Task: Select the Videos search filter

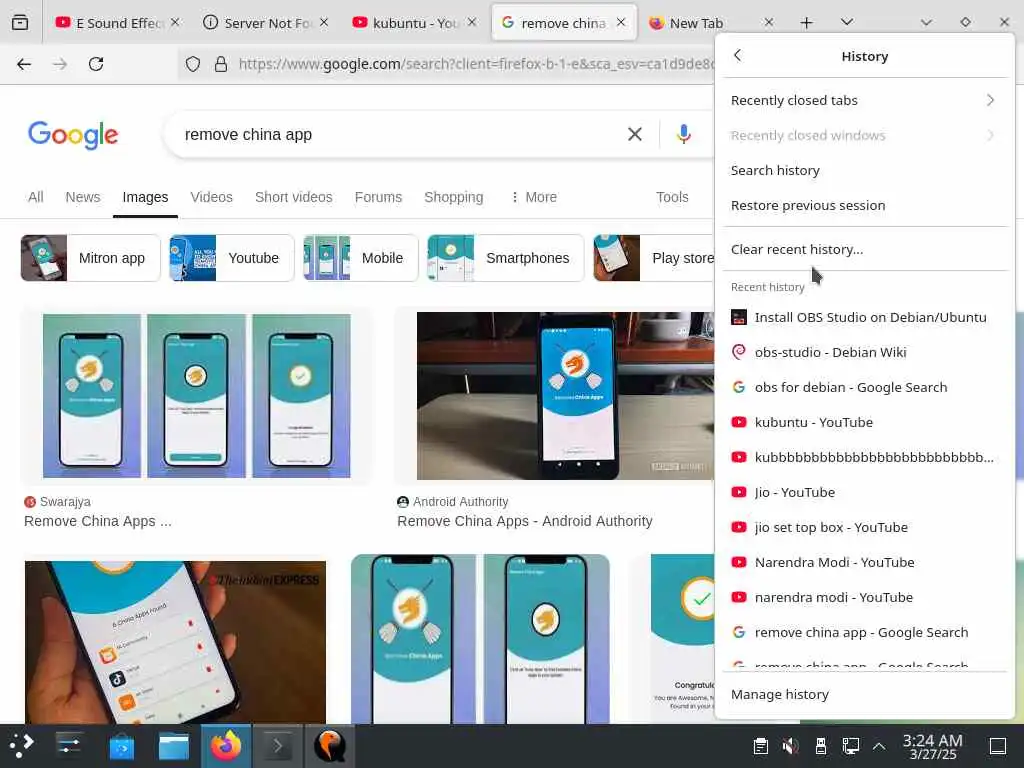Action: [211, 197]
